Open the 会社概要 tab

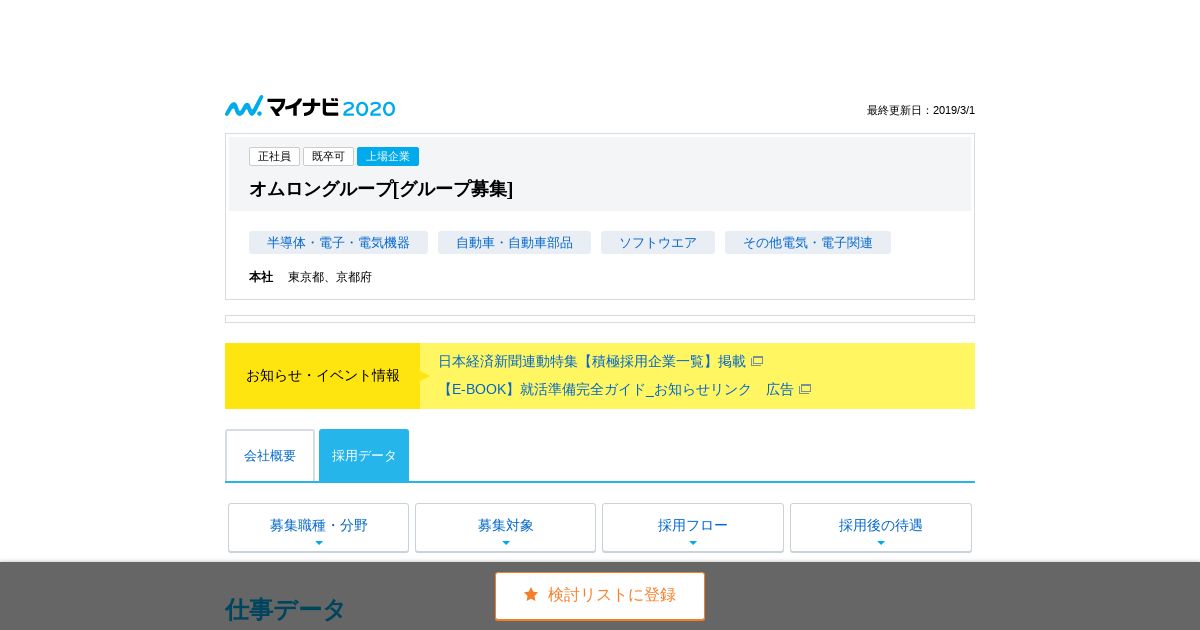[x=270, y=455]
